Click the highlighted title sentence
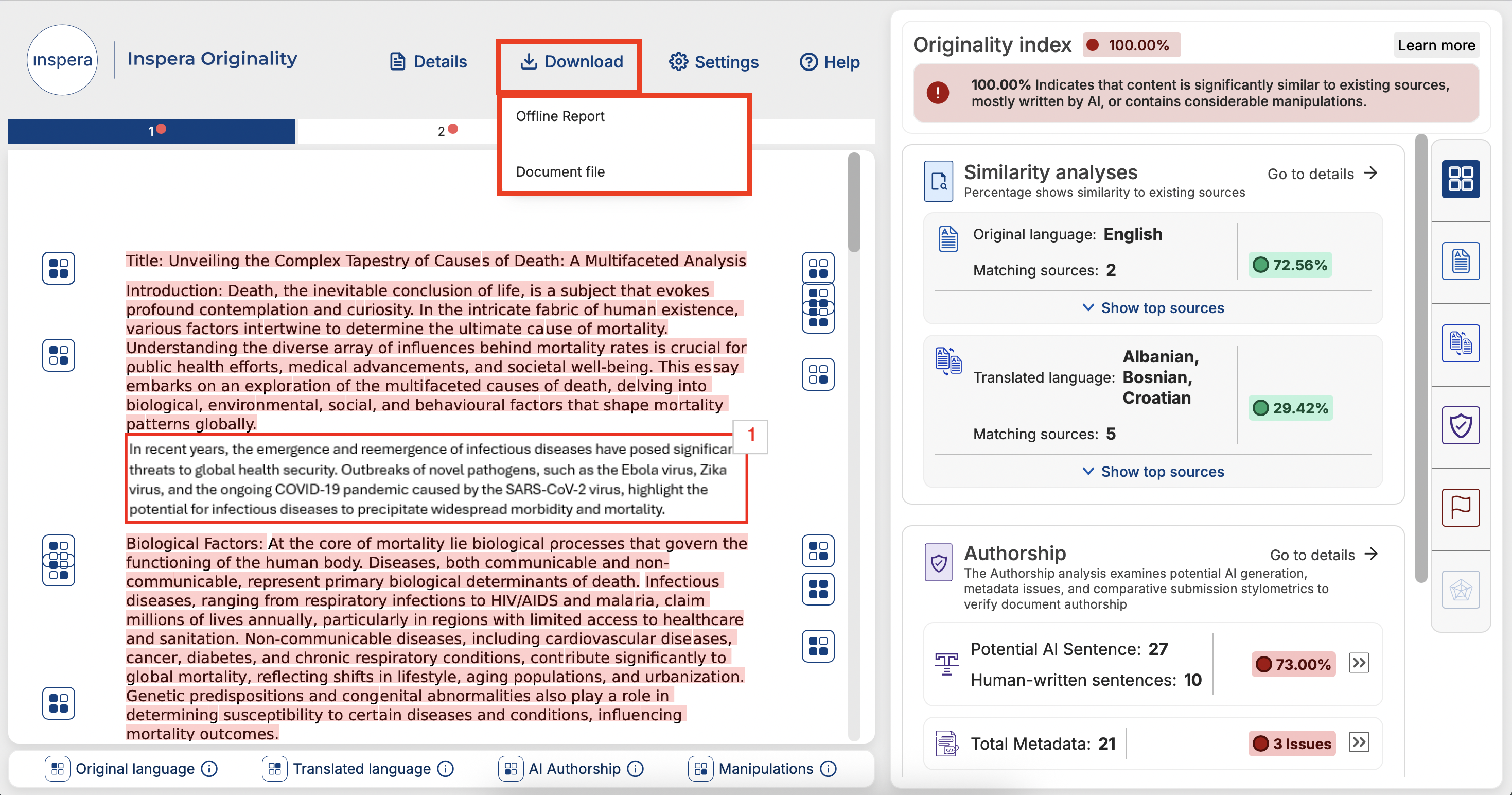The image size is (1512, 795). (436, 261)
